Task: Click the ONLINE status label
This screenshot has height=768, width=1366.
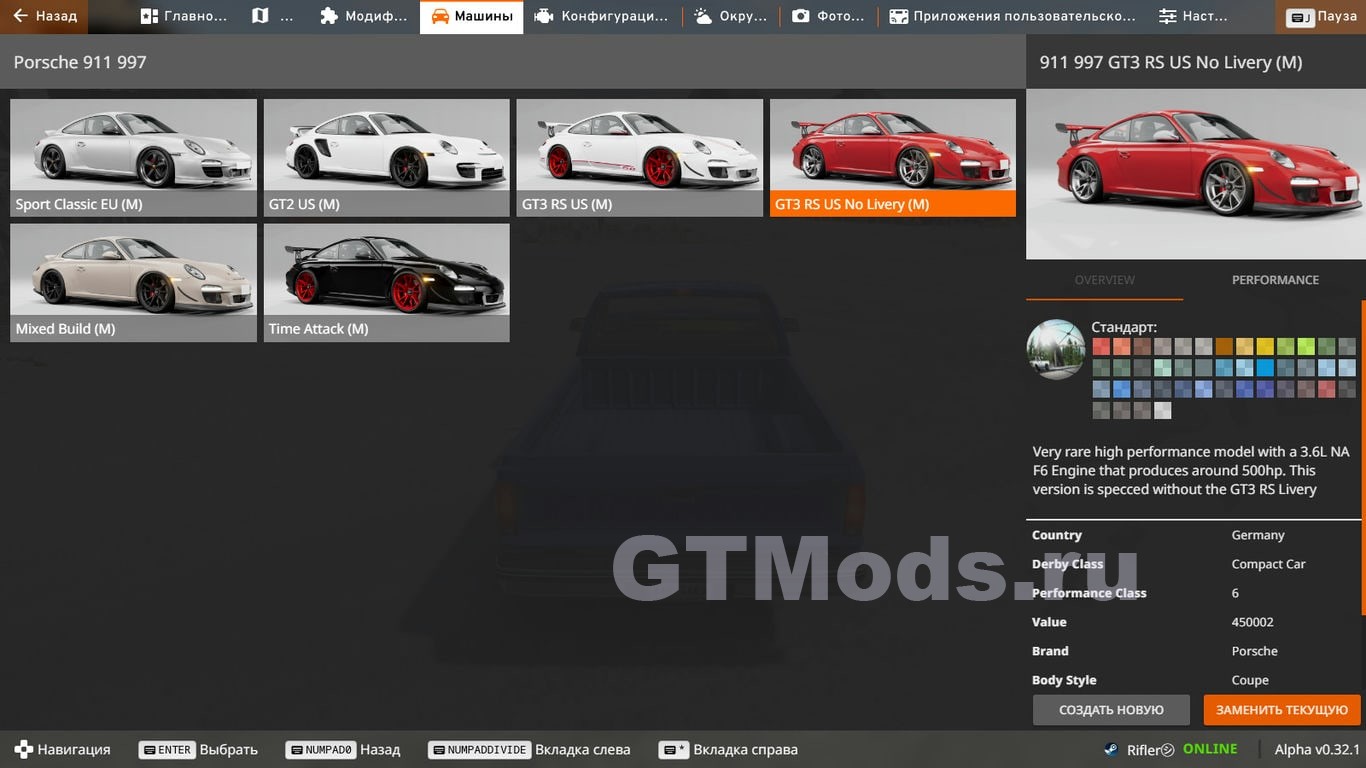Action: 1210,749
